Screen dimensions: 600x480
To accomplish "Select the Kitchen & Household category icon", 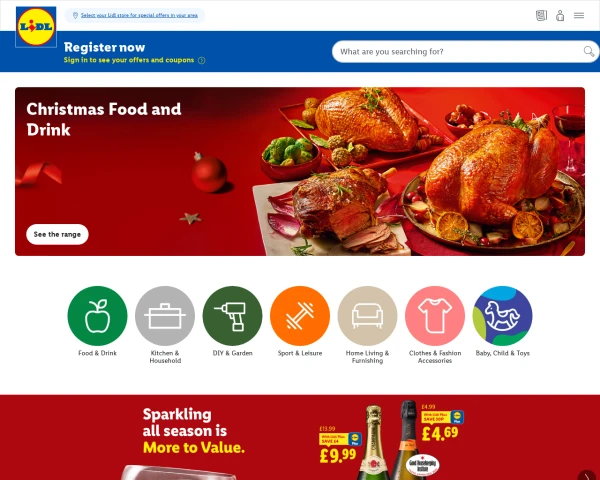I will (x=165, y=316).
